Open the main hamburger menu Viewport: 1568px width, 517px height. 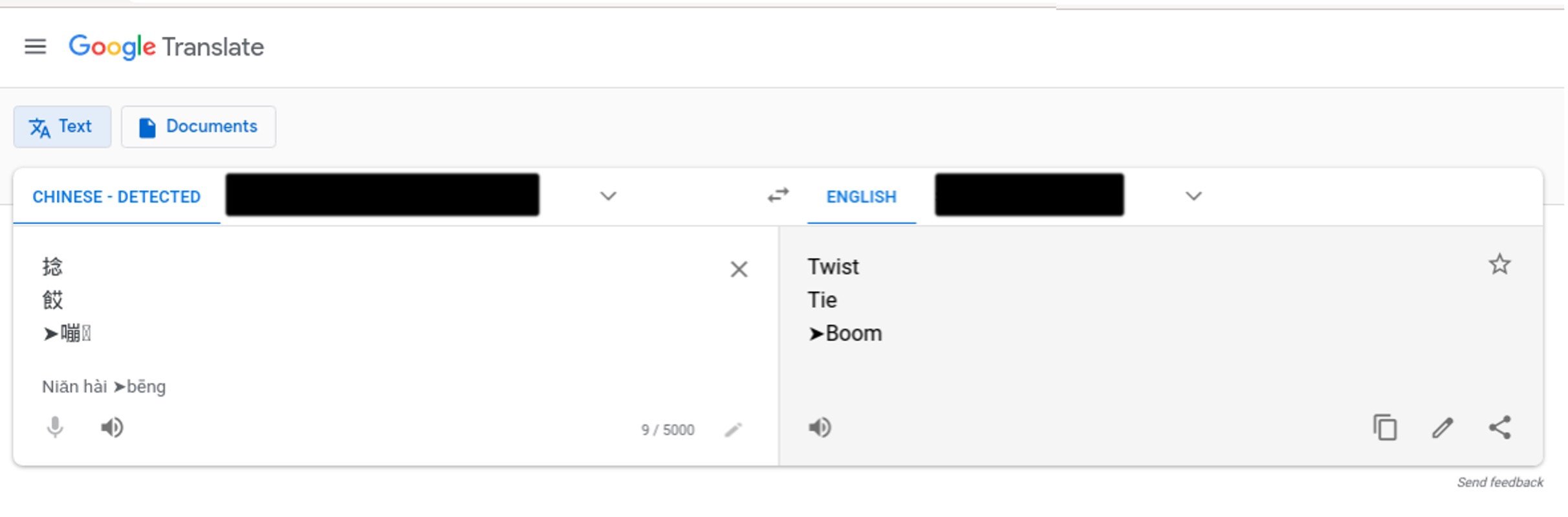point(36,47)
